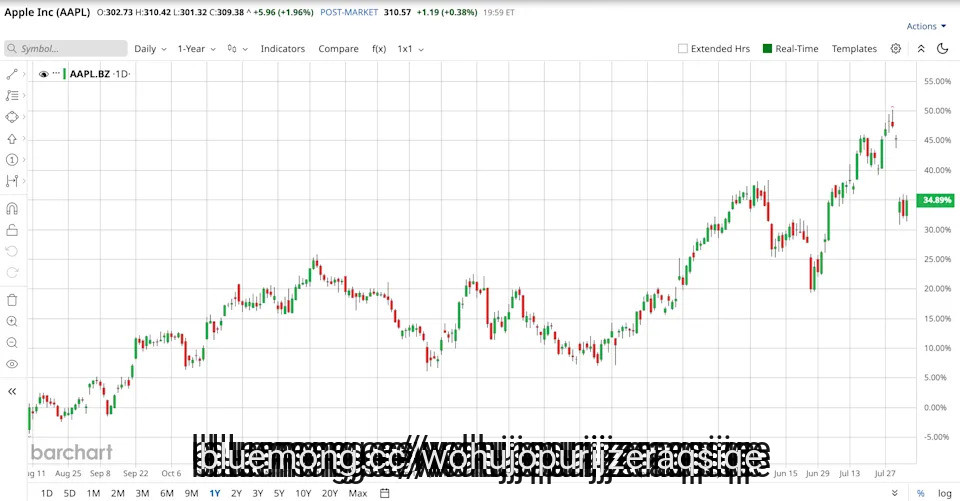The height and width of the screenshot is (501, 960).
Task: Toggle AAPL.BZ series visibility eye
Action: pyautogui.click(x=43, y=74)
